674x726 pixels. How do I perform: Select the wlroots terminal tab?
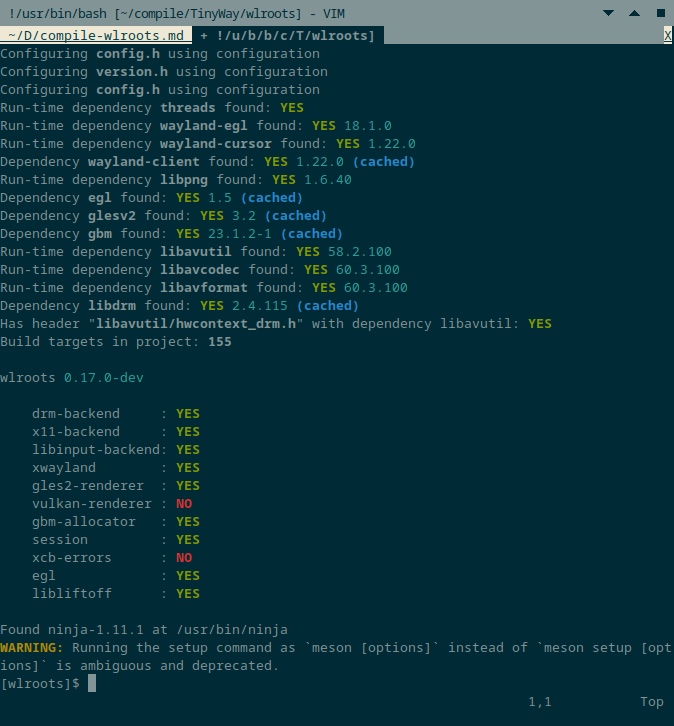[x=288, y=36]
